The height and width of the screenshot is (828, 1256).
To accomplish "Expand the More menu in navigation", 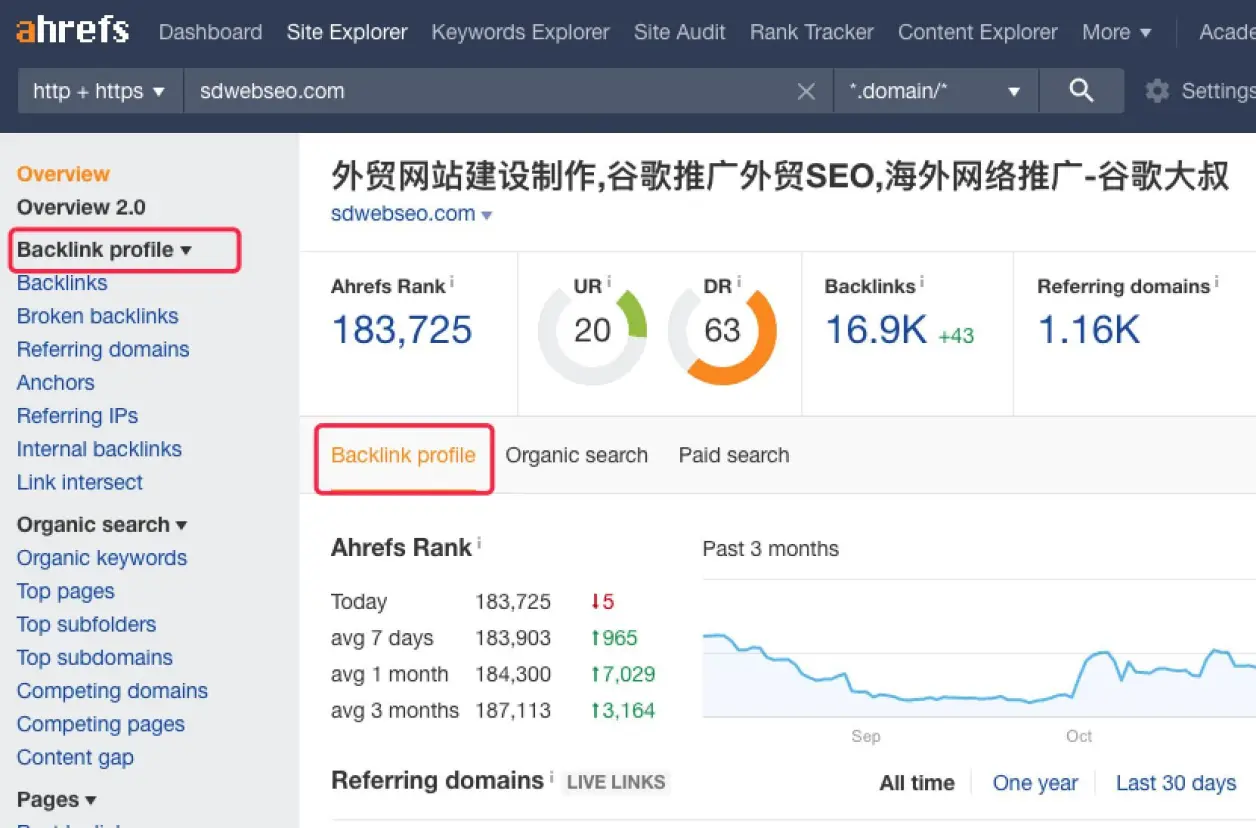I will (1116, 32).
